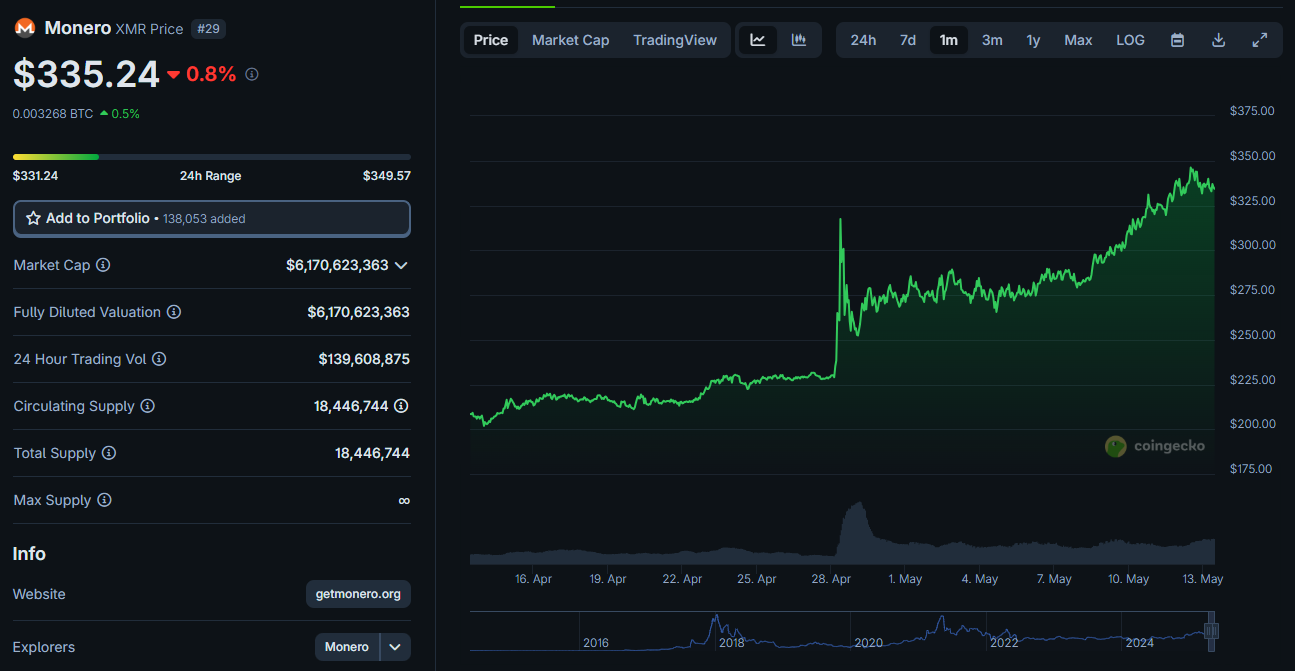This screenshot has width=1295, height=671.
Task: Switch to candlestick chart view icon
Action: tap(799, 40)
